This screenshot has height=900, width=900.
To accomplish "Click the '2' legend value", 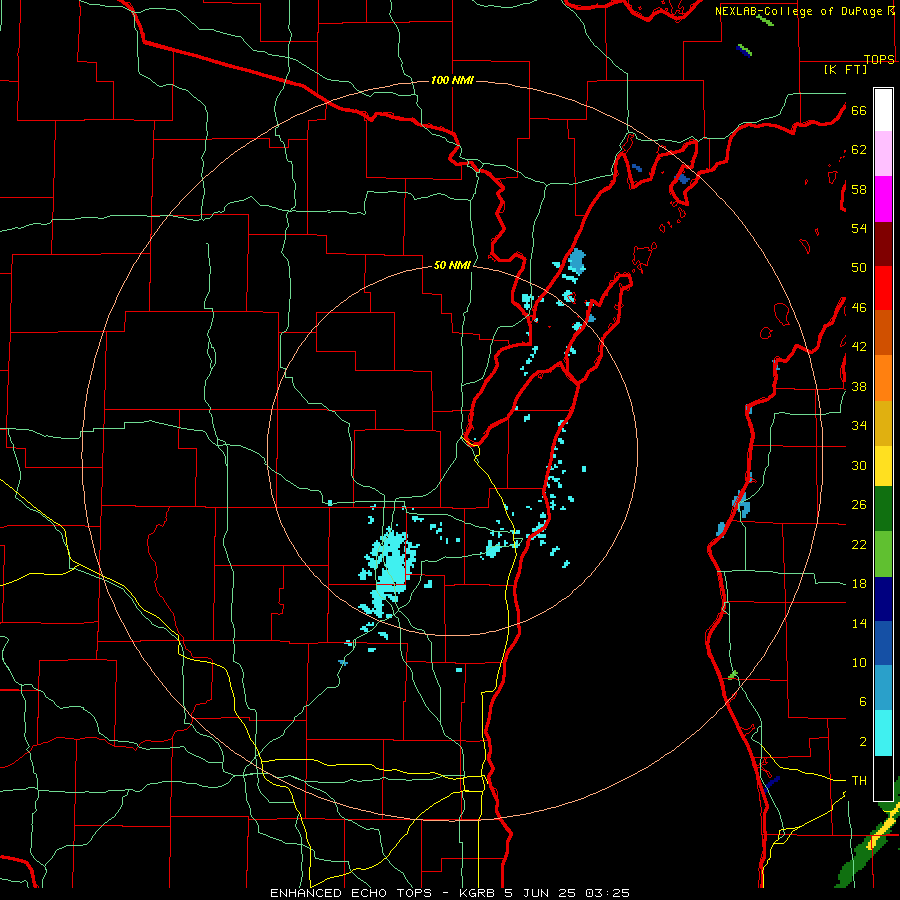I will 862,742.
